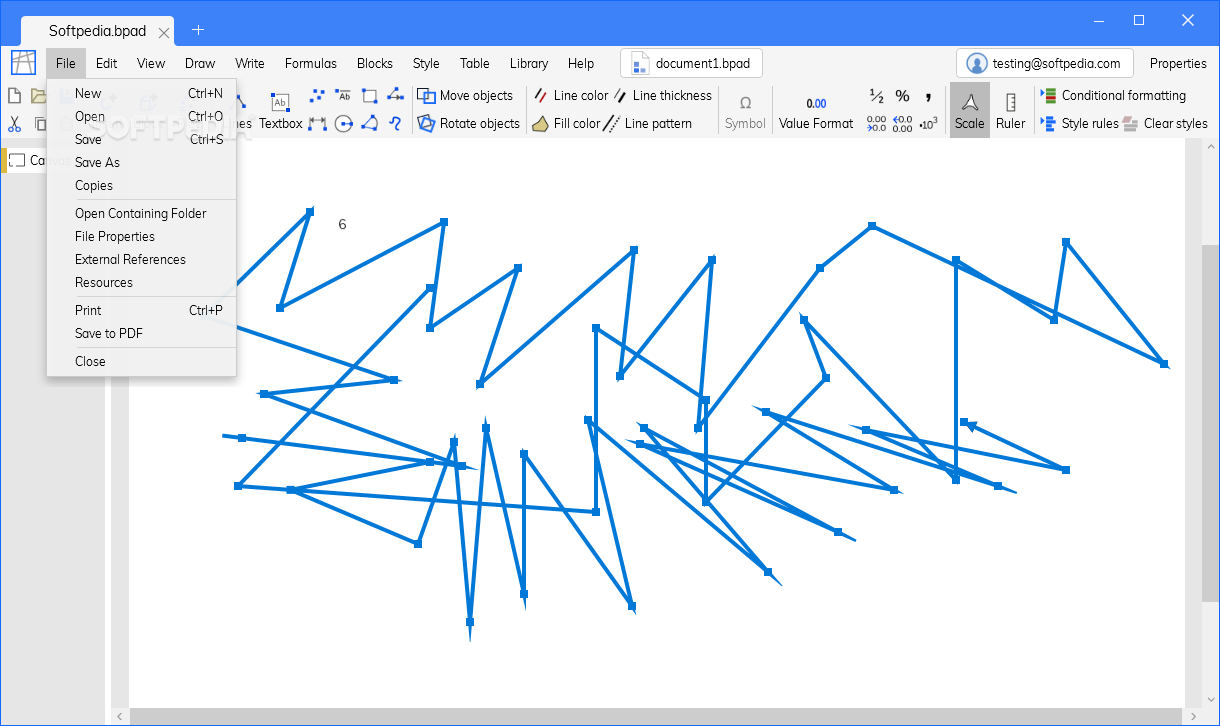Viewport: 1220px width, 726px height.
Task: Create a new file with toolbar icon
Action: pyautogui.click(x=15, y=96)
